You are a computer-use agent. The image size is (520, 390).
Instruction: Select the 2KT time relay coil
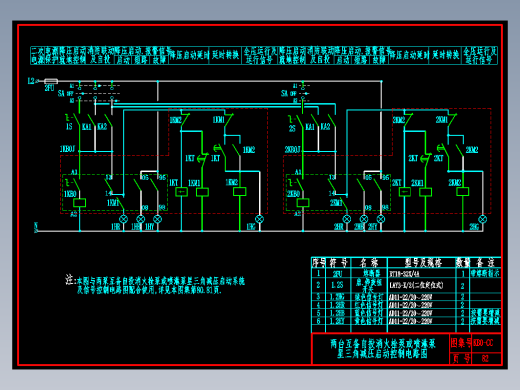[x=405, y=192]
